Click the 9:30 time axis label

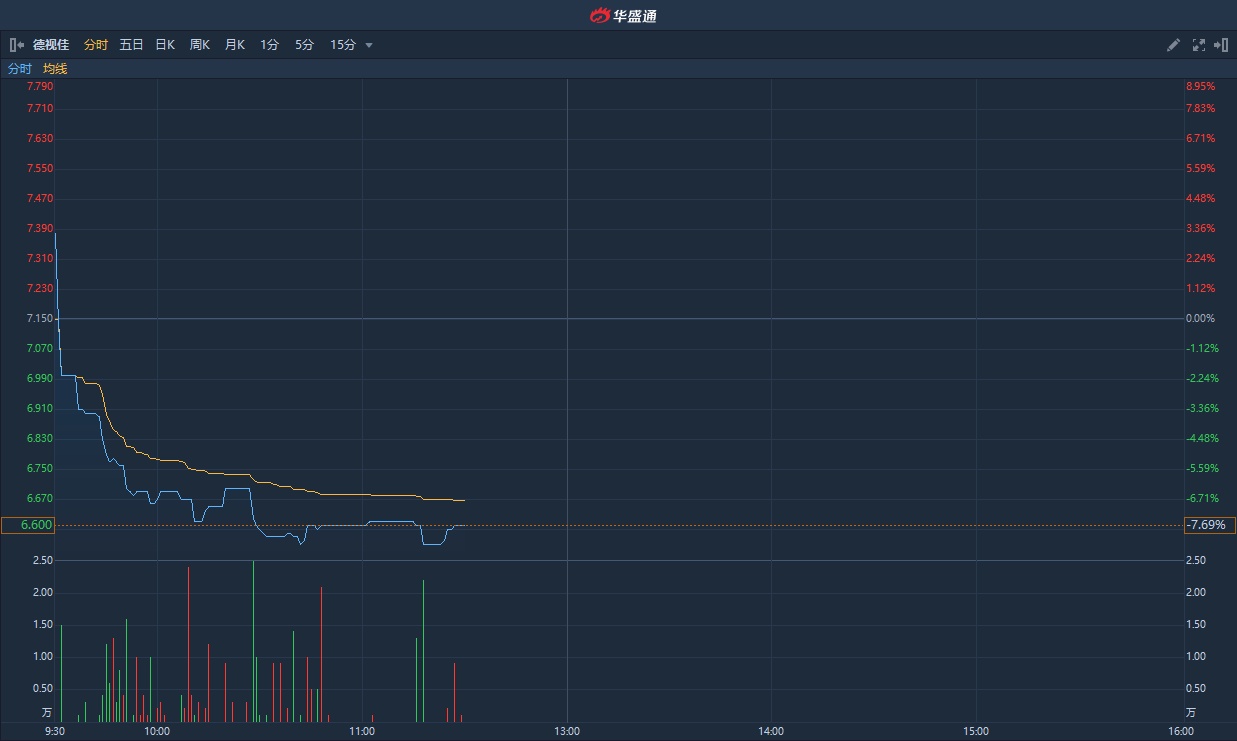(55, 731)
